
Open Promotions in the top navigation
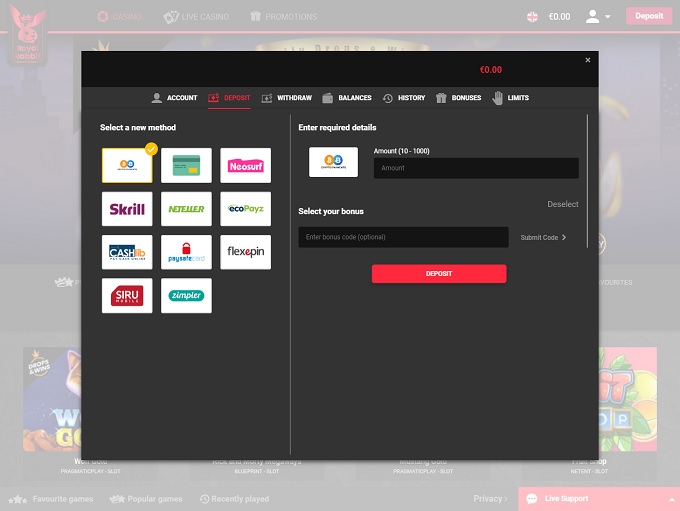284,16
